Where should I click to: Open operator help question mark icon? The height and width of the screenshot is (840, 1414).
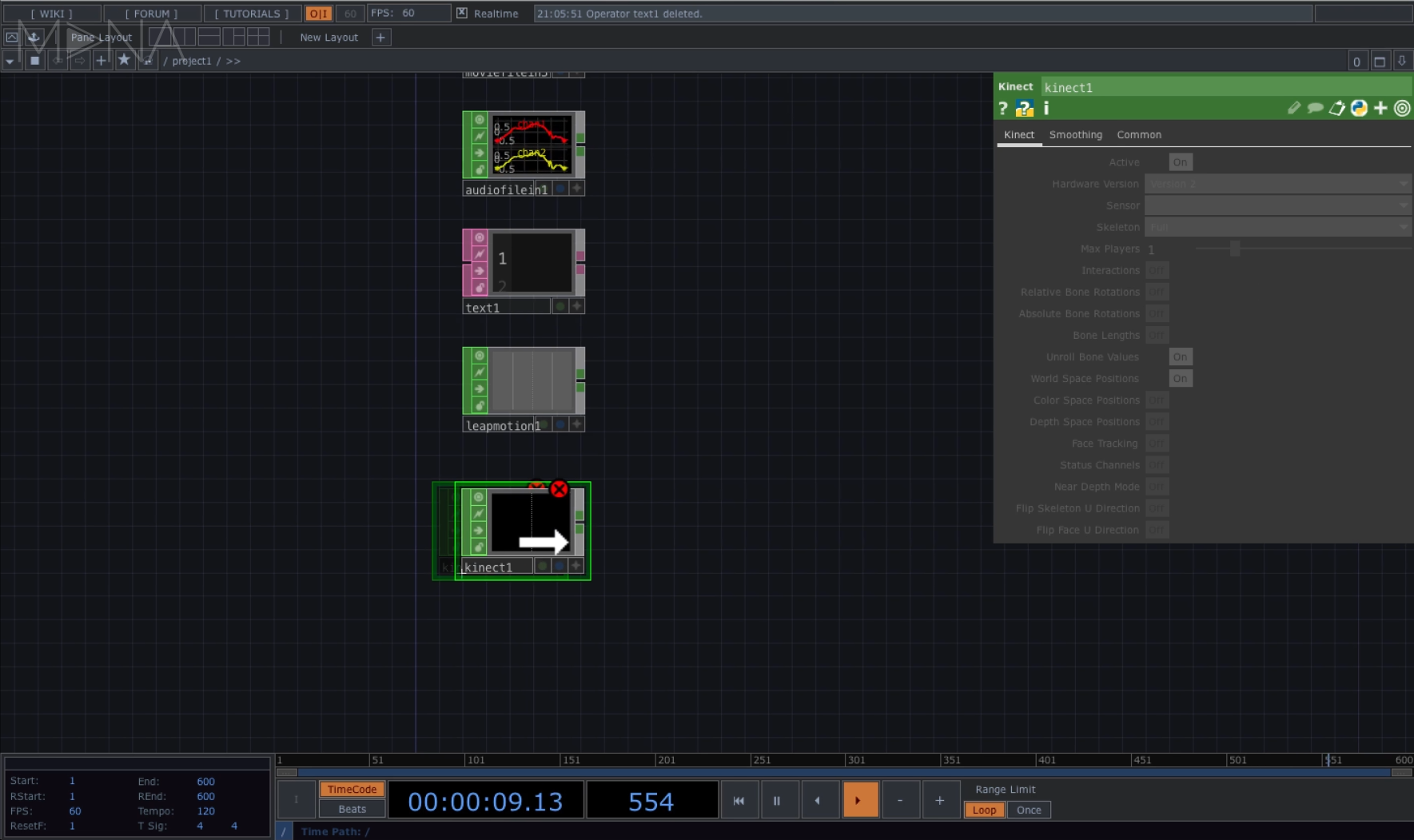[x=1003, y=109]
